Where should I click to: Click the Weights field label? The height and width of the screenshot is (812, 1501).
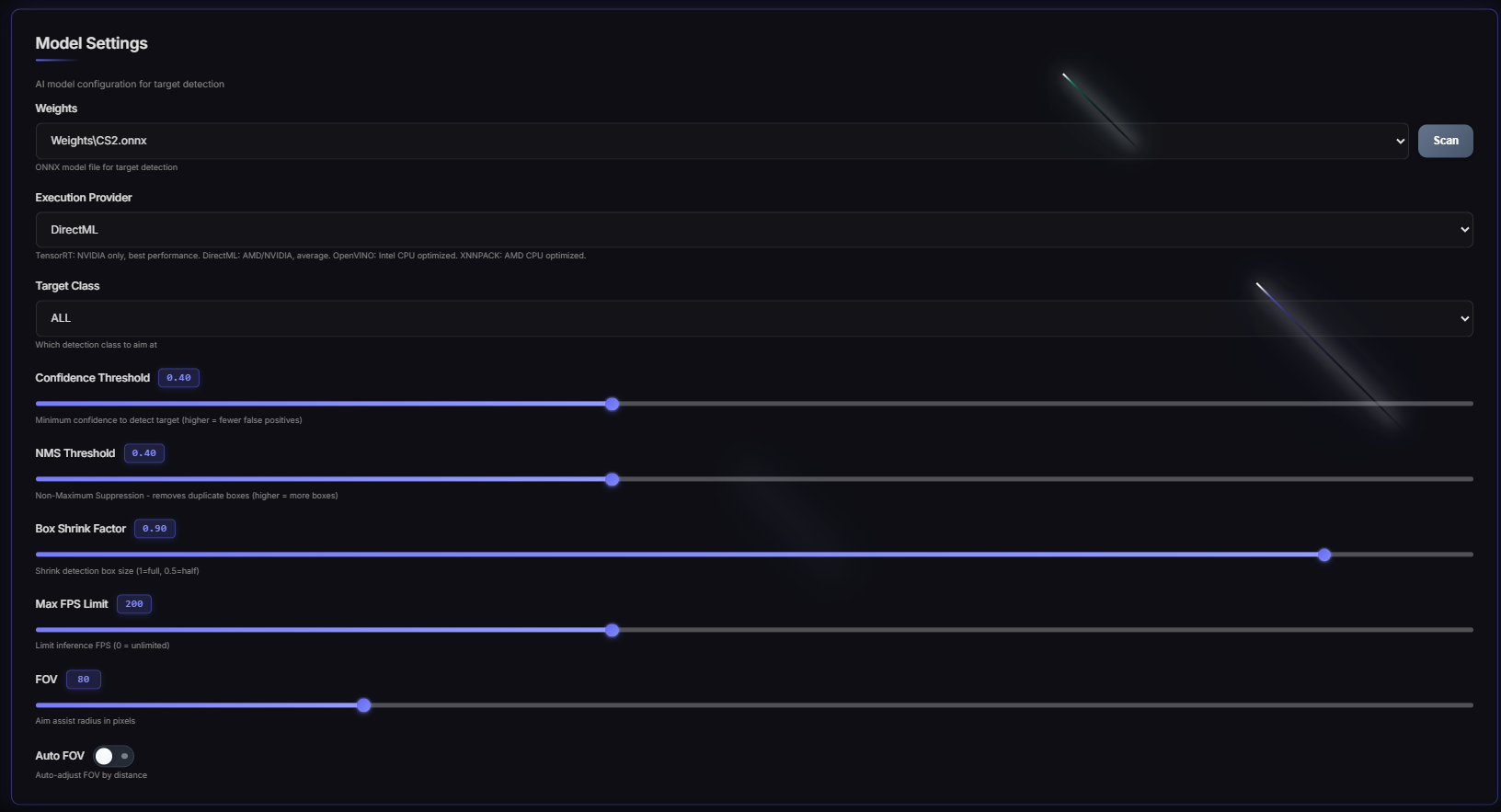click(56, 109)
